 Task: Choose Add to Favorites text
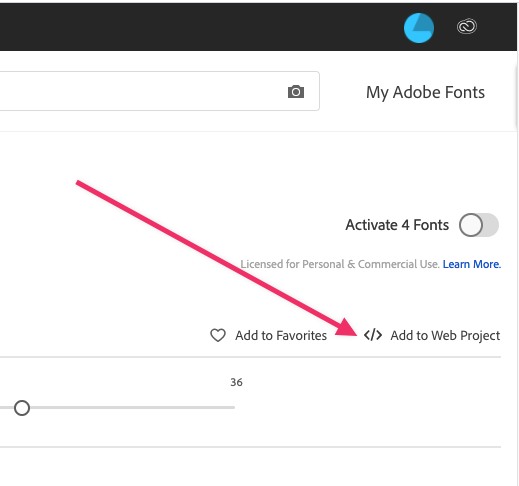pos(281,335)
